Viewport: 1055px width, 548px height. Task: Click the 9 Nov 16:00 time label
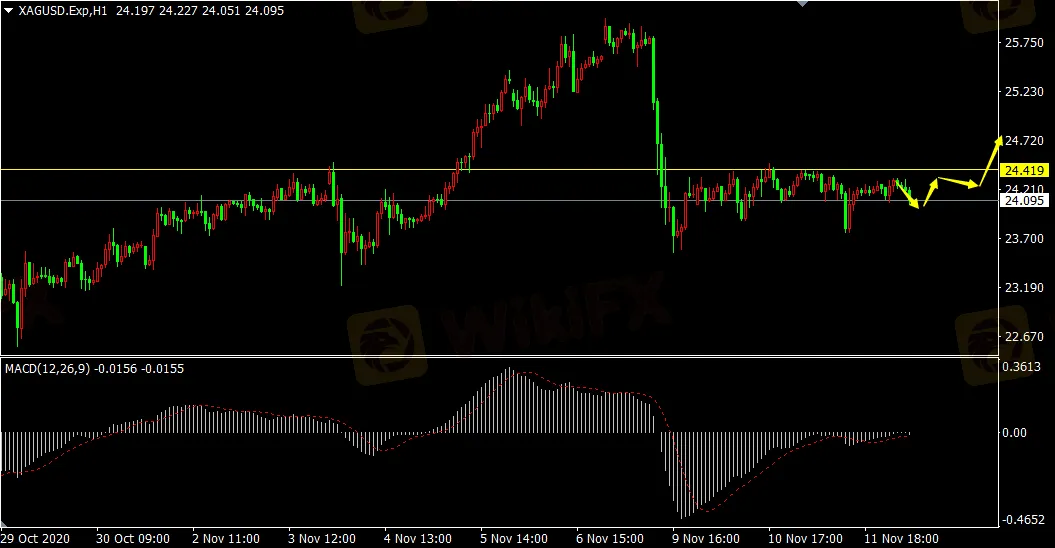(x=706, y=539)
